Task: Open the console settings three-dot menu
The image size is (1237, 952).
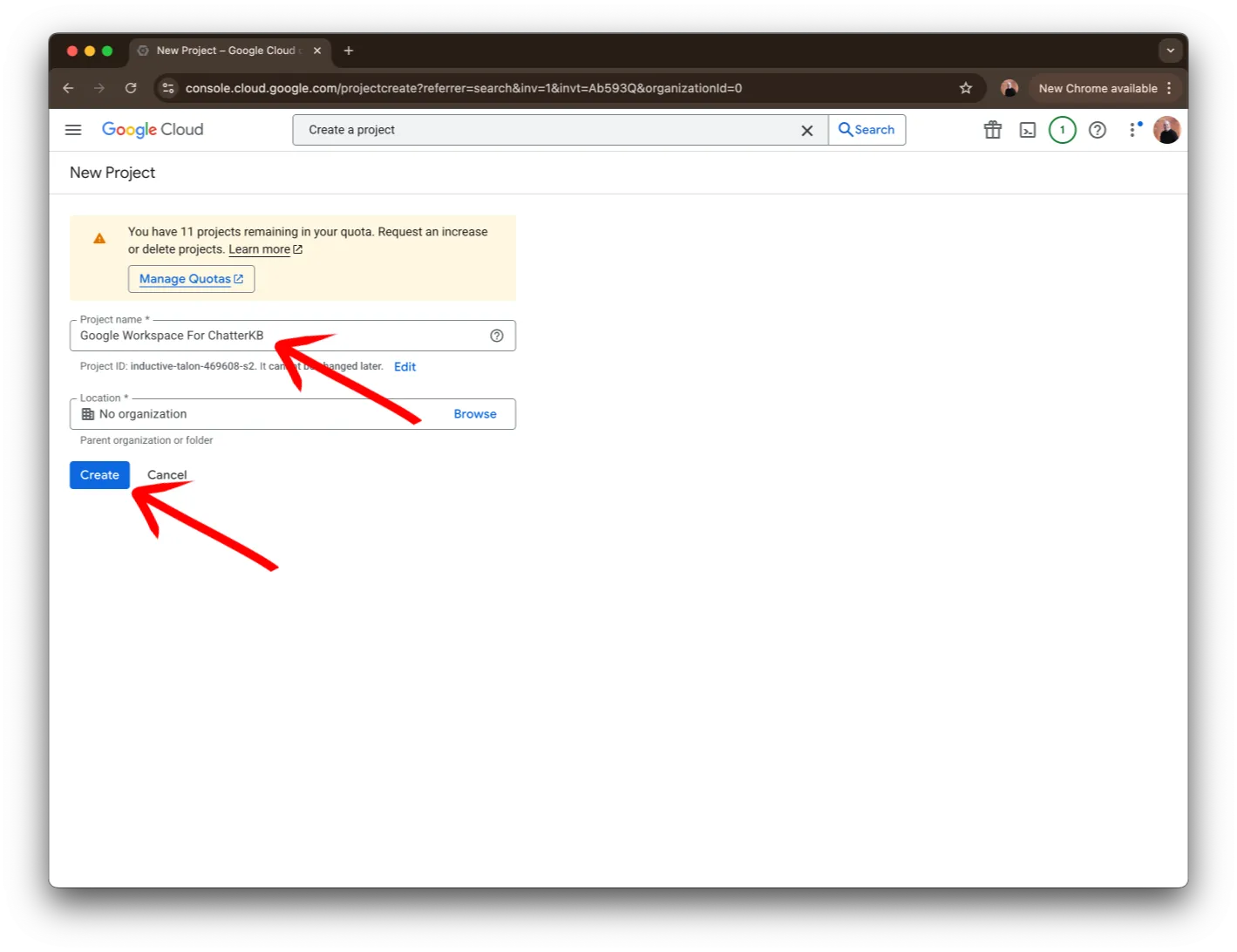Action: pyautogui.click(x=1132, y=130)
